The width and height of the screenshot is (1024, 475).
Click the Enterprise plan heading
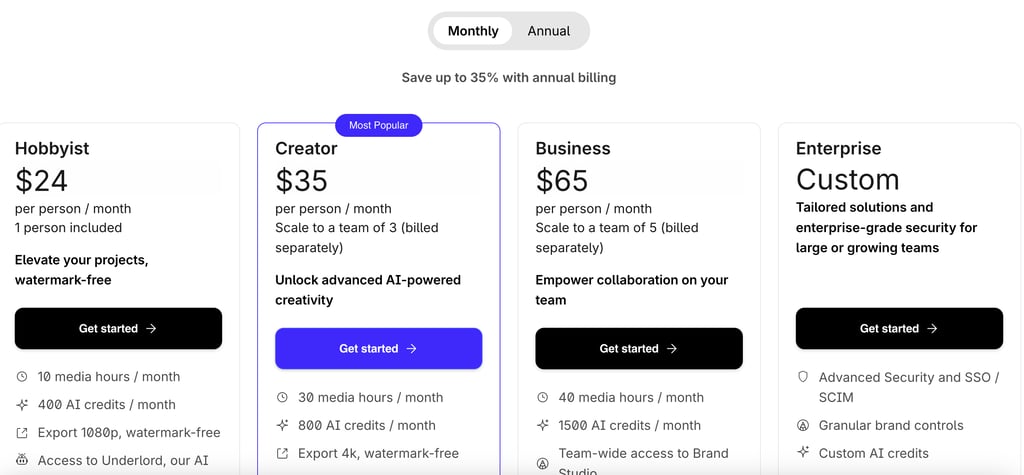(x=838, y=148)
